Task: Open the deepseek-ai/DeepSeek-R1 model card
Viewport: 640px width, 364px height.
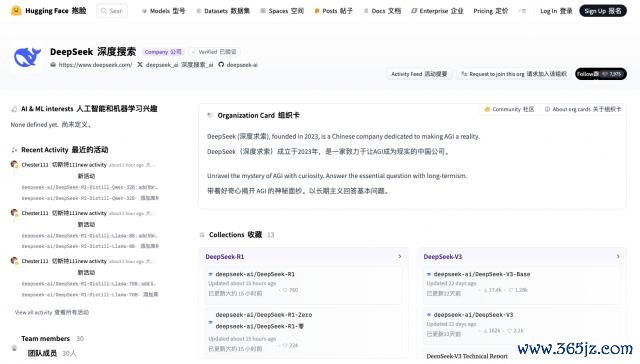Action: click(303, 284)
